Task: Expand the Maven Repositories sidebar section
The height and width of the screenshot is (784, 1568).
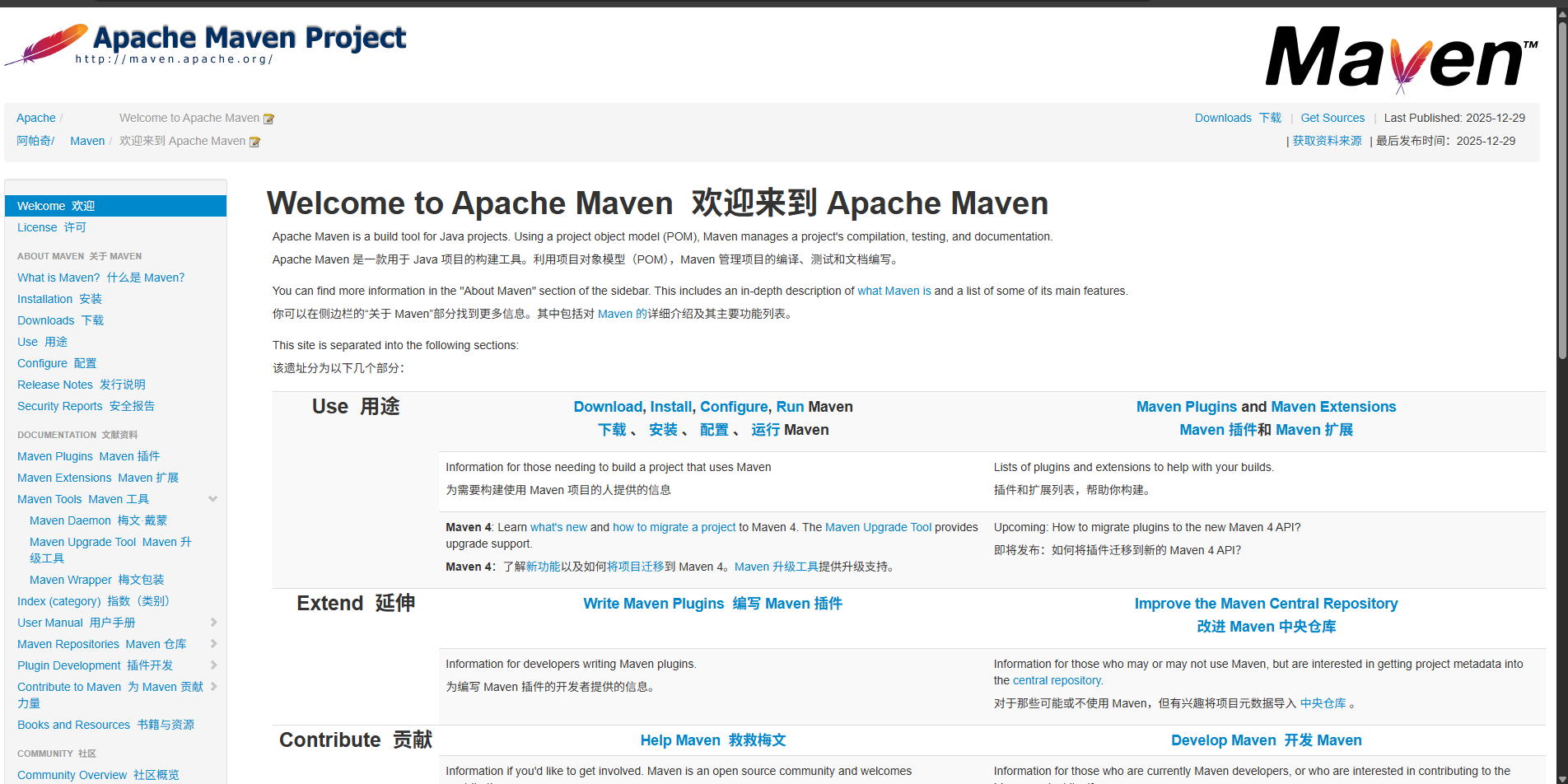Action: pos(213,644)
